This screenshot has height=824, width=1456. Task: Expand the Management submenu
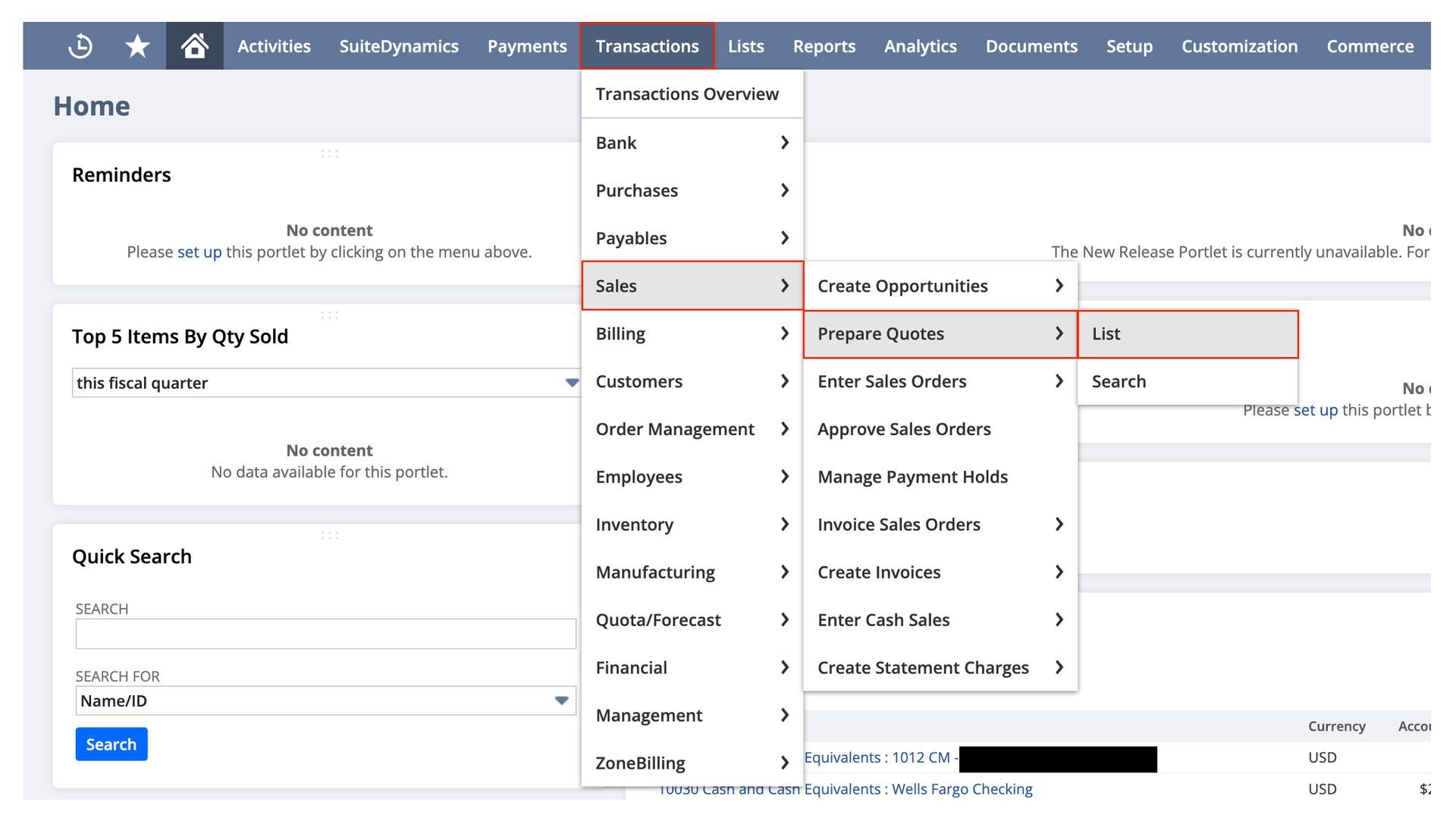point(692,716)
